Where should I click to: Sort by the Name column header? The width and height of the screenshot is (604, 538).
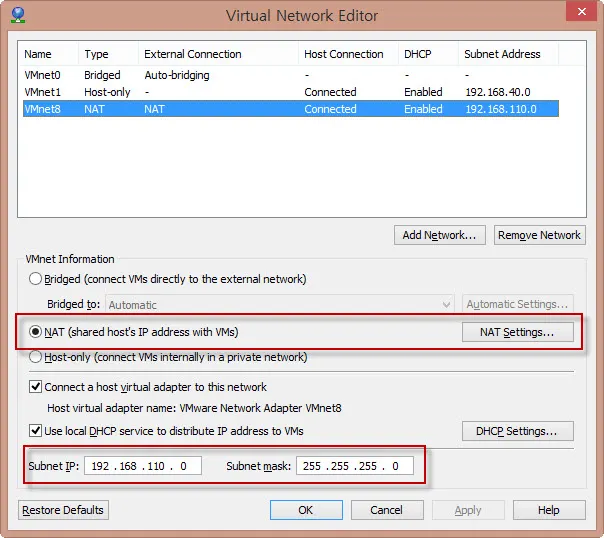coord(49,54)
